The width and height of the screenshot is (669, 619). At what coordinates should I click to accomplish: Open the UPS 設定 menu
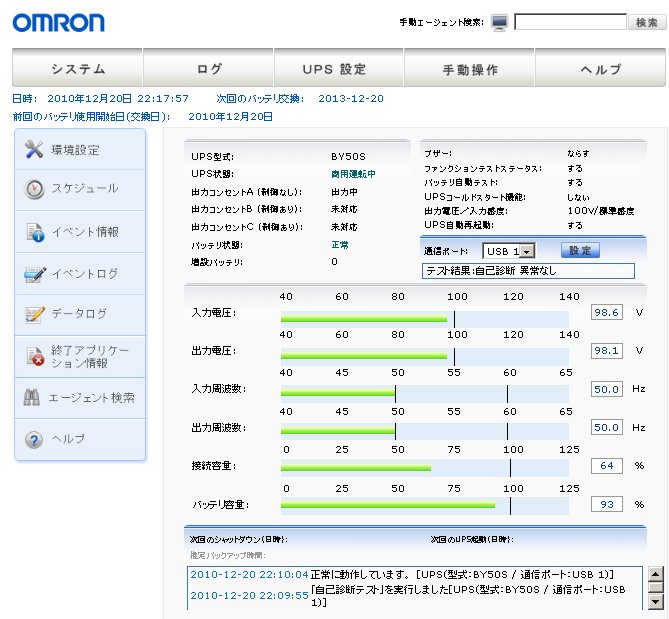(335, 69)
